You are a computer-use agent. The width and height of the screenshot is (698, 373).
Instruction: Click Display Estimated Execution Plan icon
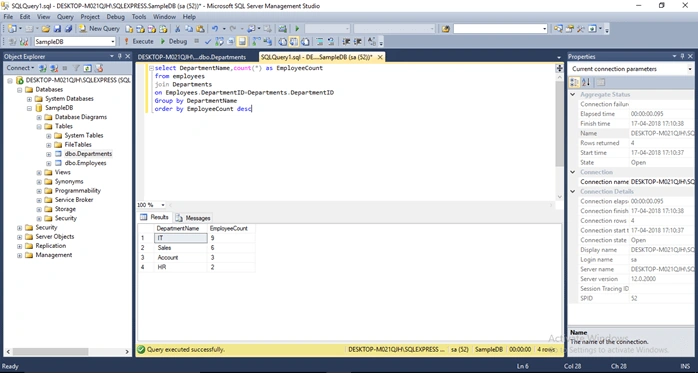[219, 41]
